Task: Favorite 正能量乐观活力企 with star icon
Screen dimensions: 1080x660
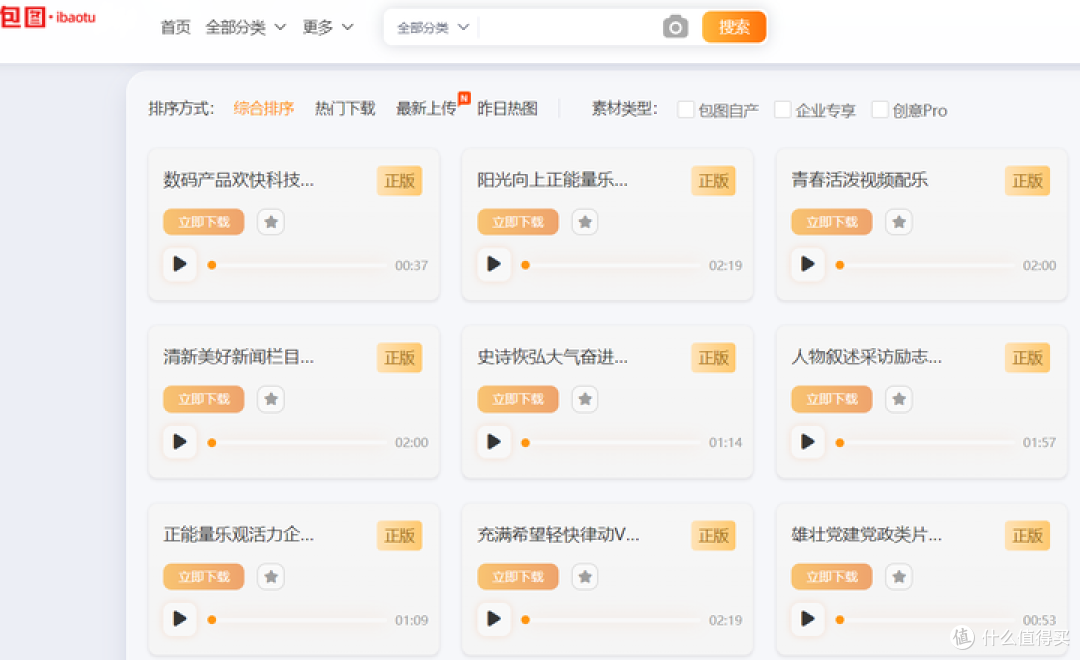Action: (x=271, y=577)
